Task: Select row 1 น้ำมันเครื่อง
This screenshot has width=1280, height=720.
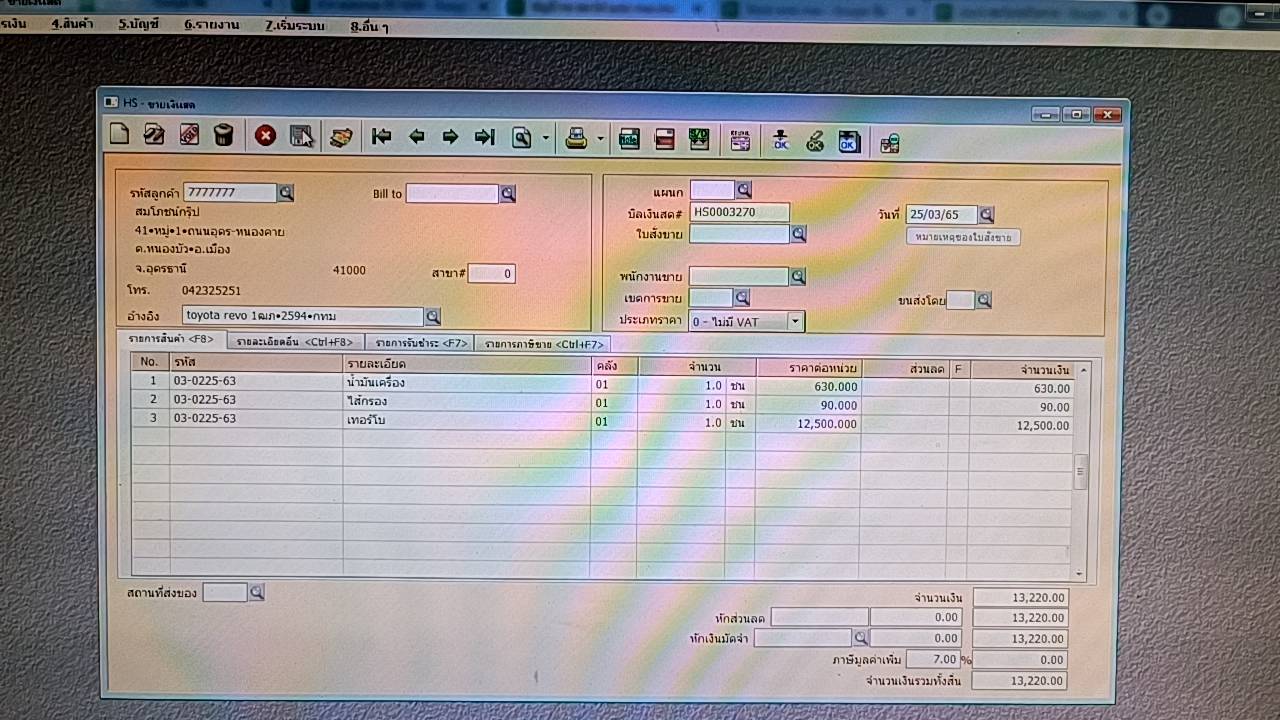Action: (x=602, y=384)
